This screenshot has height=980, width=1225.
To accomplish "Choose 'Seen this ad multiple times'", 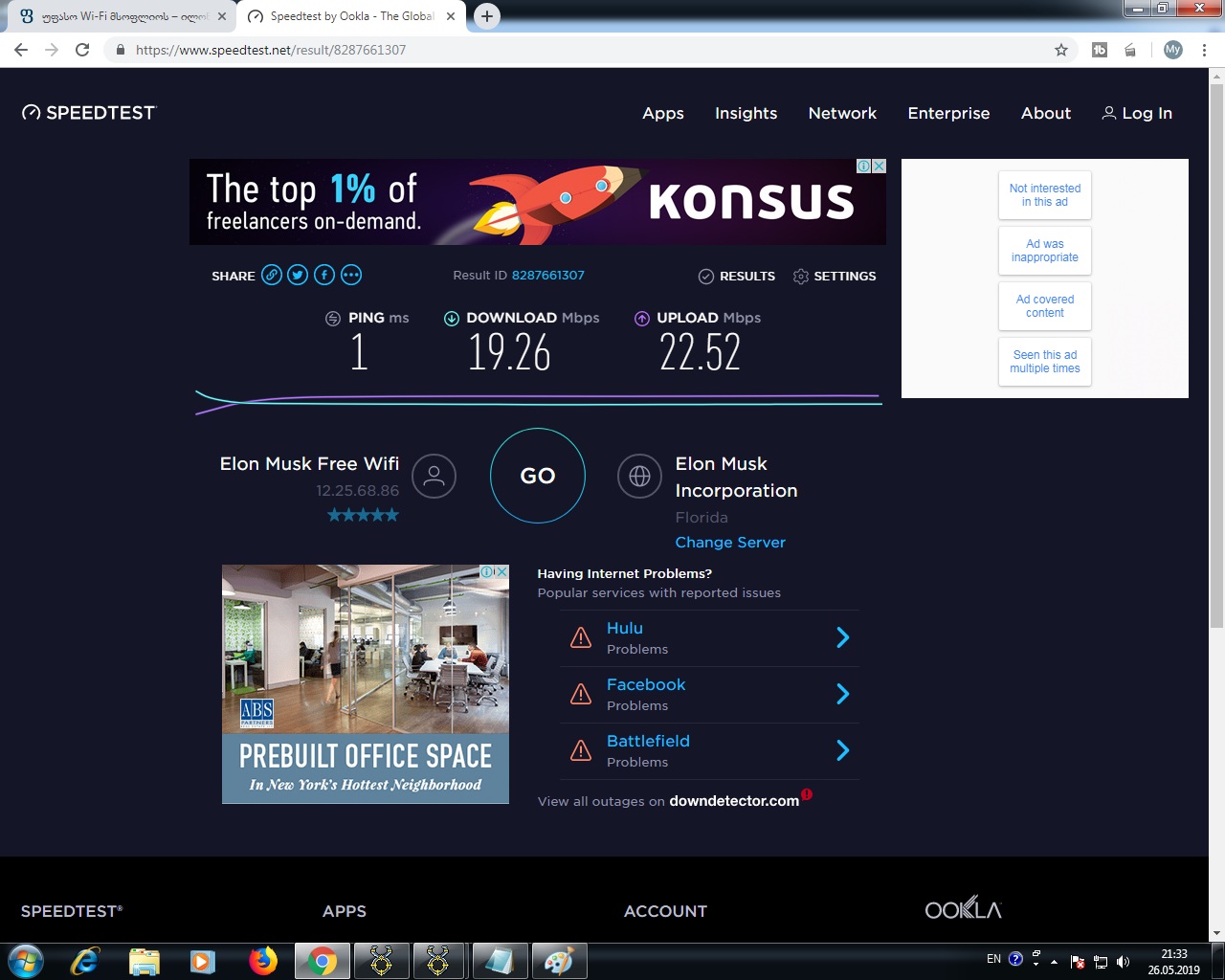I will pos(1045,362).
